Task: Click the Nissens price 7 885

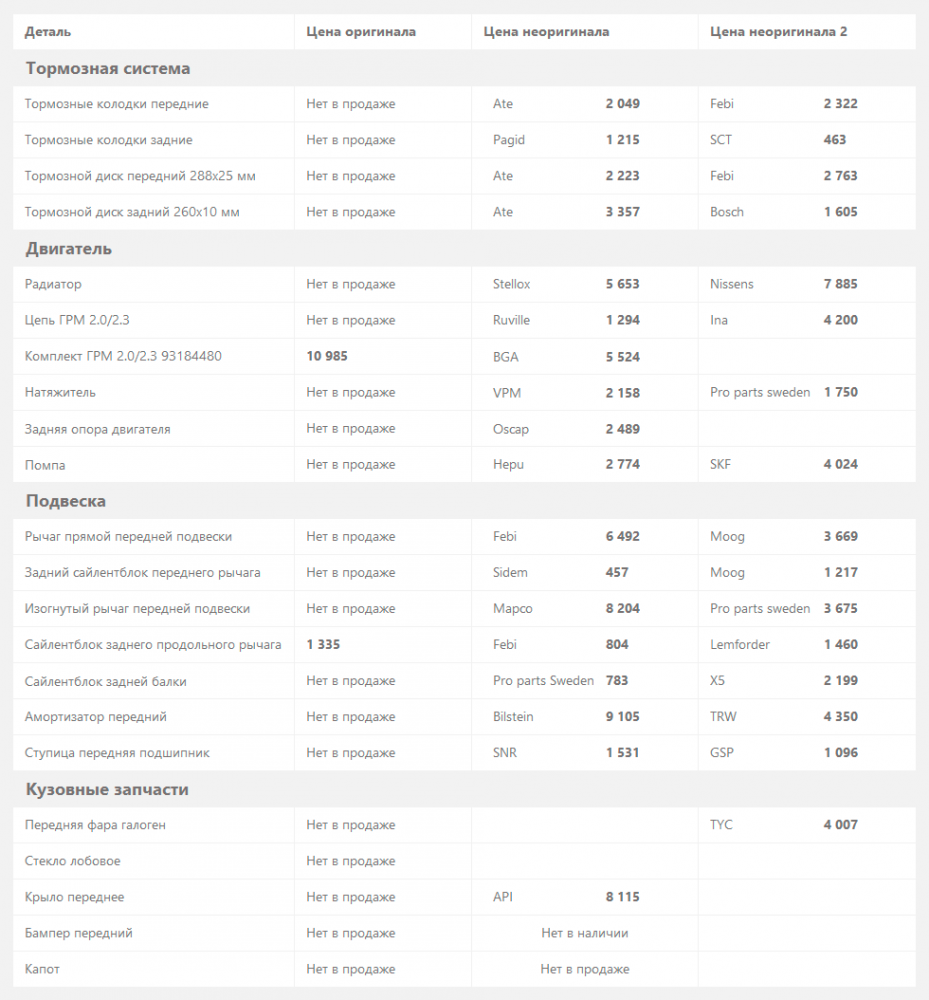Action: (x=840, y=284)
